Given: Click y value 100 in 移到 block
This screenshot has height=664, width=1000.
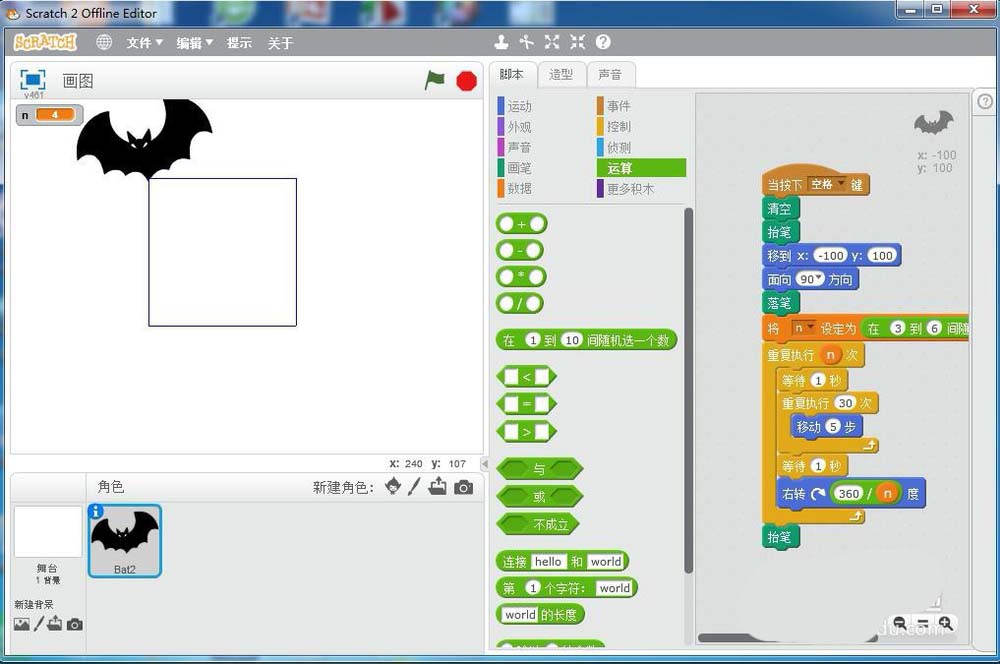Looking at the screenshot, I should 881,256.
